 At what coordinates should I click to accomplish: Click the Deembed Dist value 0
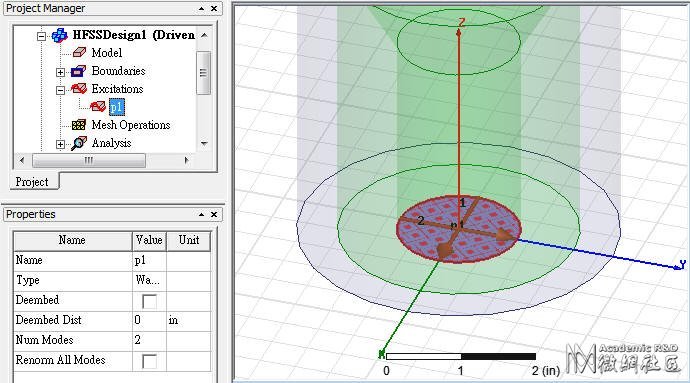[149, 320]
